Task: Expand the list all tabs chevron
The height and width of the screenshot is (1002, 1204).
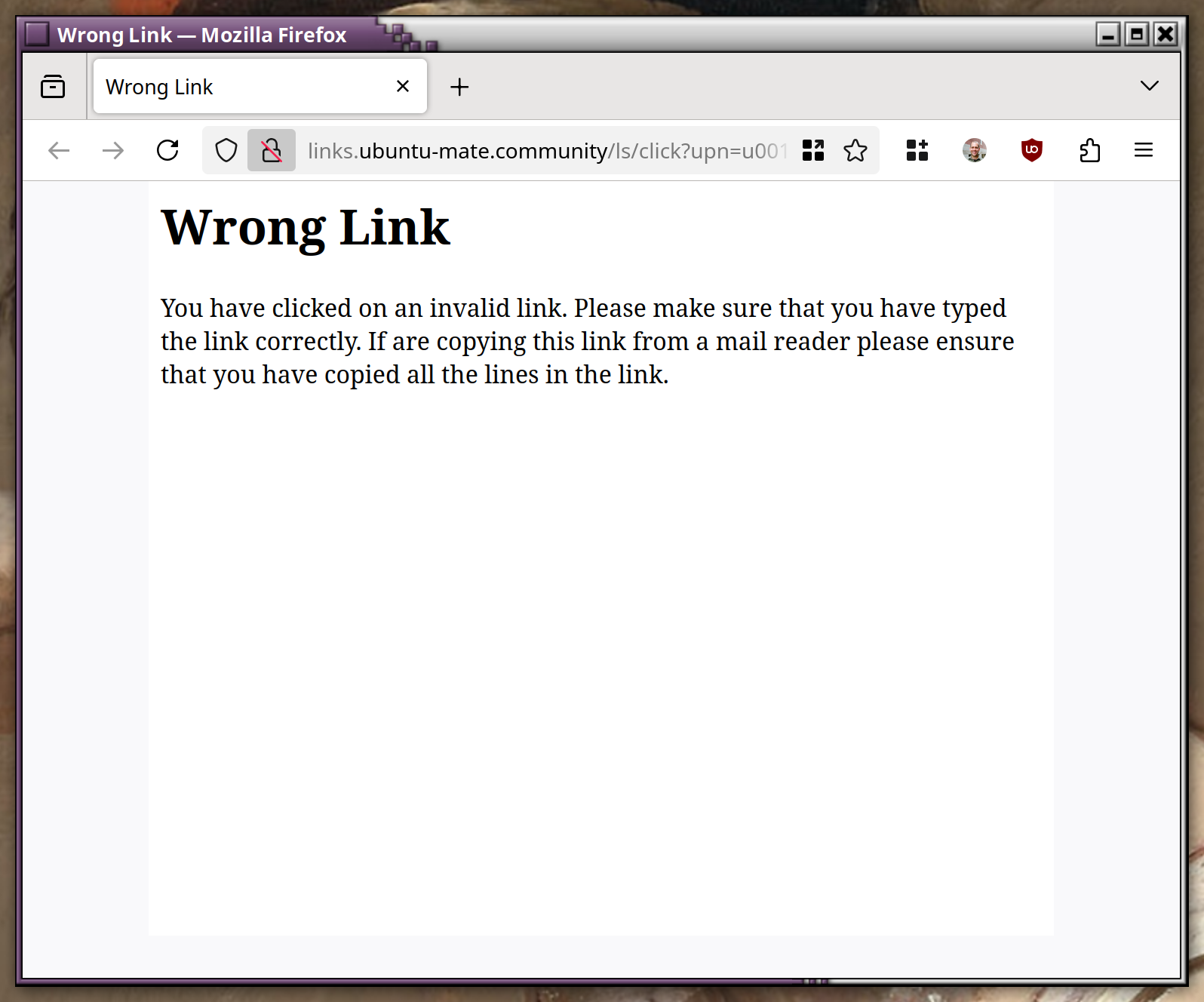Action: pyautogui.click(x=1150, y=86)
